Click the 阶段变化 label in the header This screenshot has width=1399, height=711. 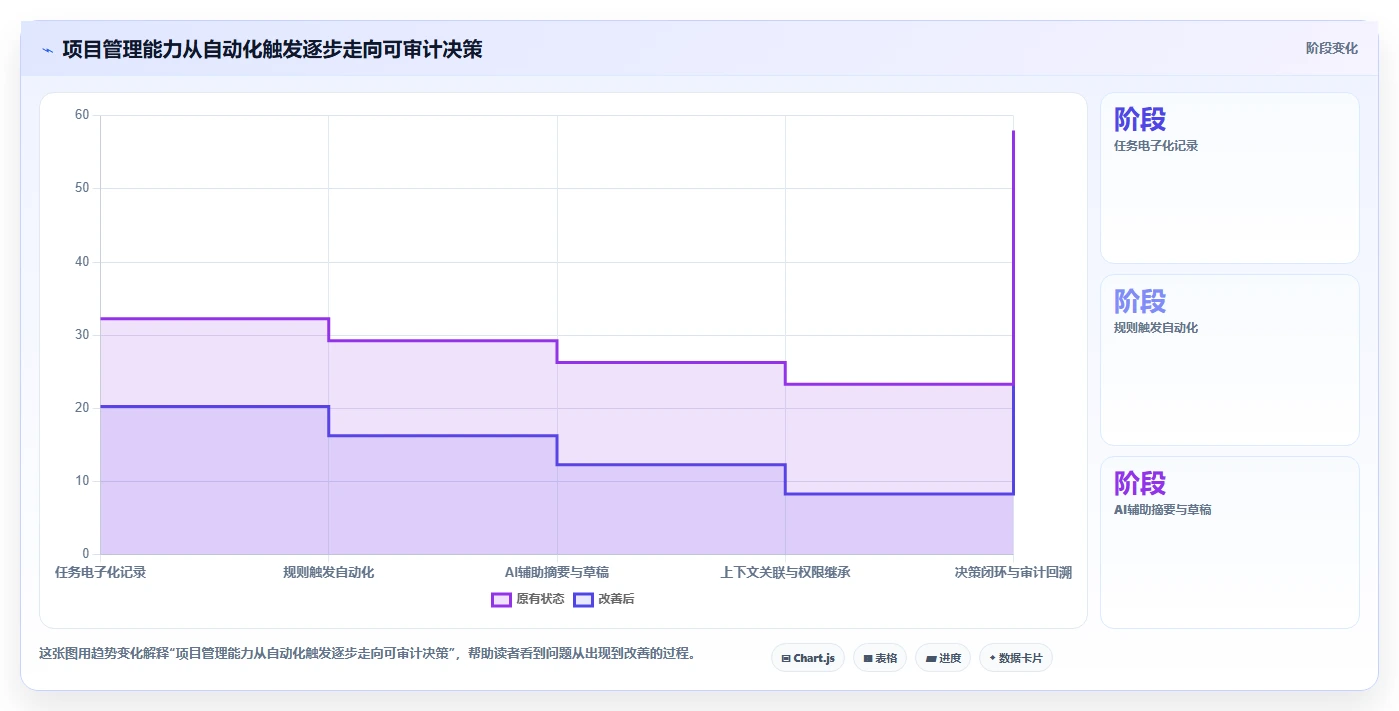(1332, 48)
